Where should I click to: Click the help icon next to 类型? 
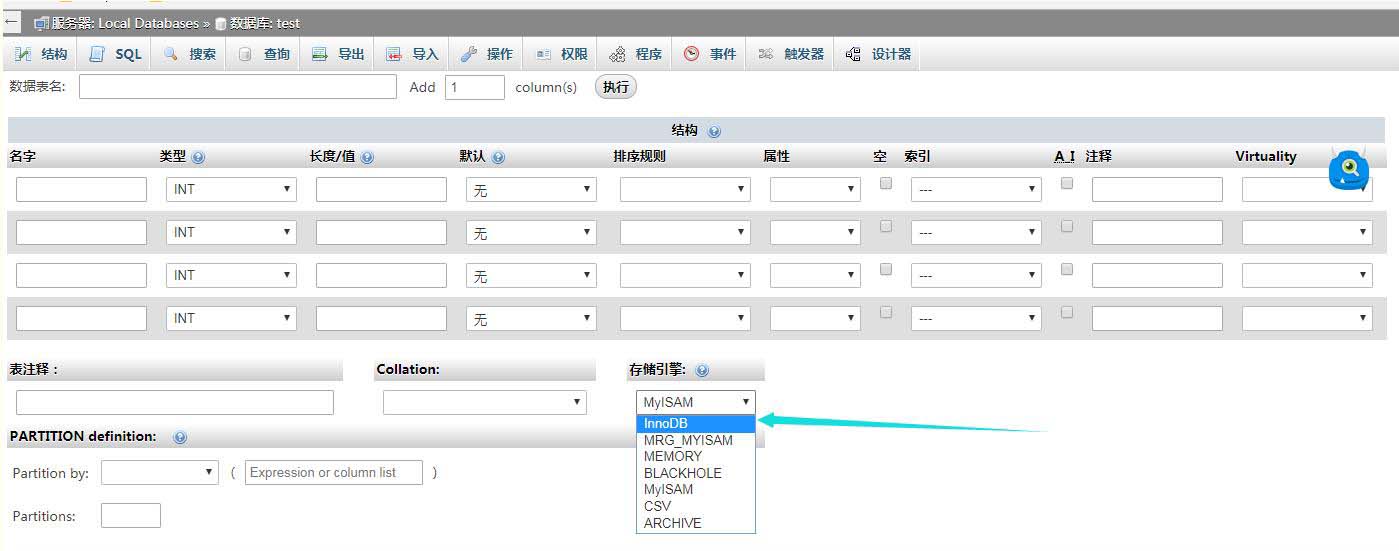[x=198, y=158]
